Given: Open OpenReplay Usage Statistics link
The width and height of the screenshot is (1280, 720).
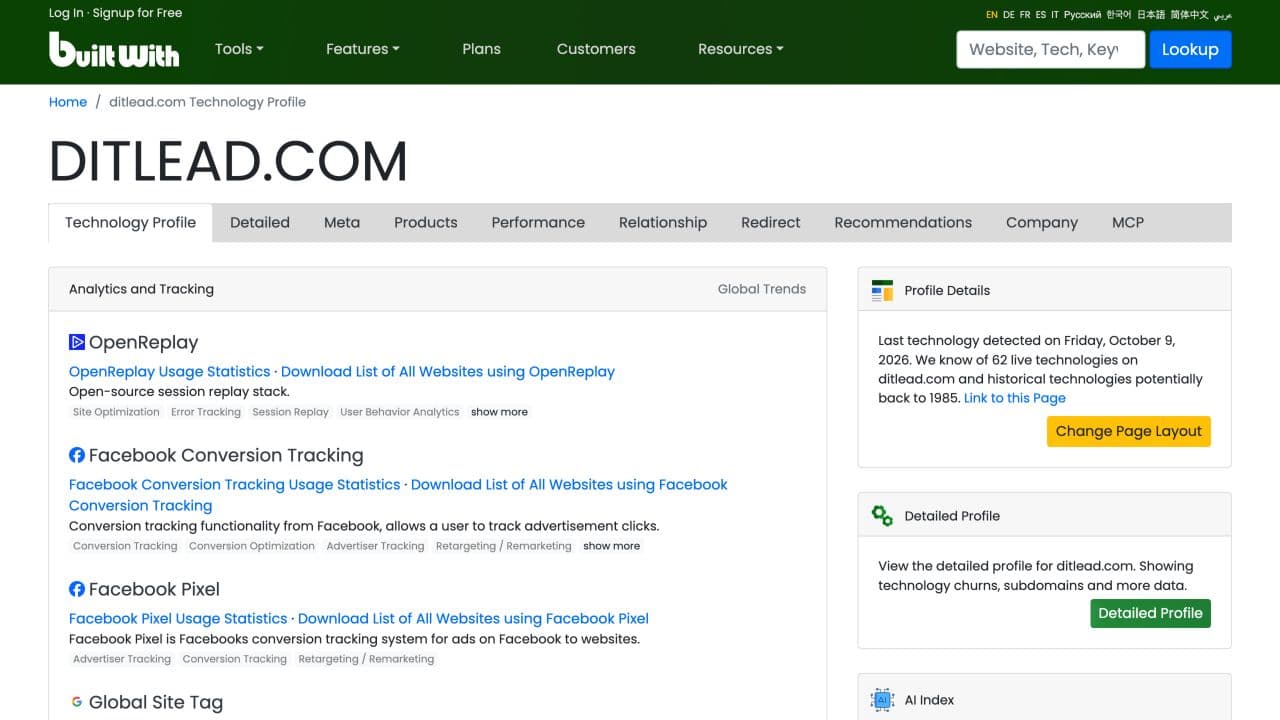Looking at the screenshot, I should tap(170, 372).
